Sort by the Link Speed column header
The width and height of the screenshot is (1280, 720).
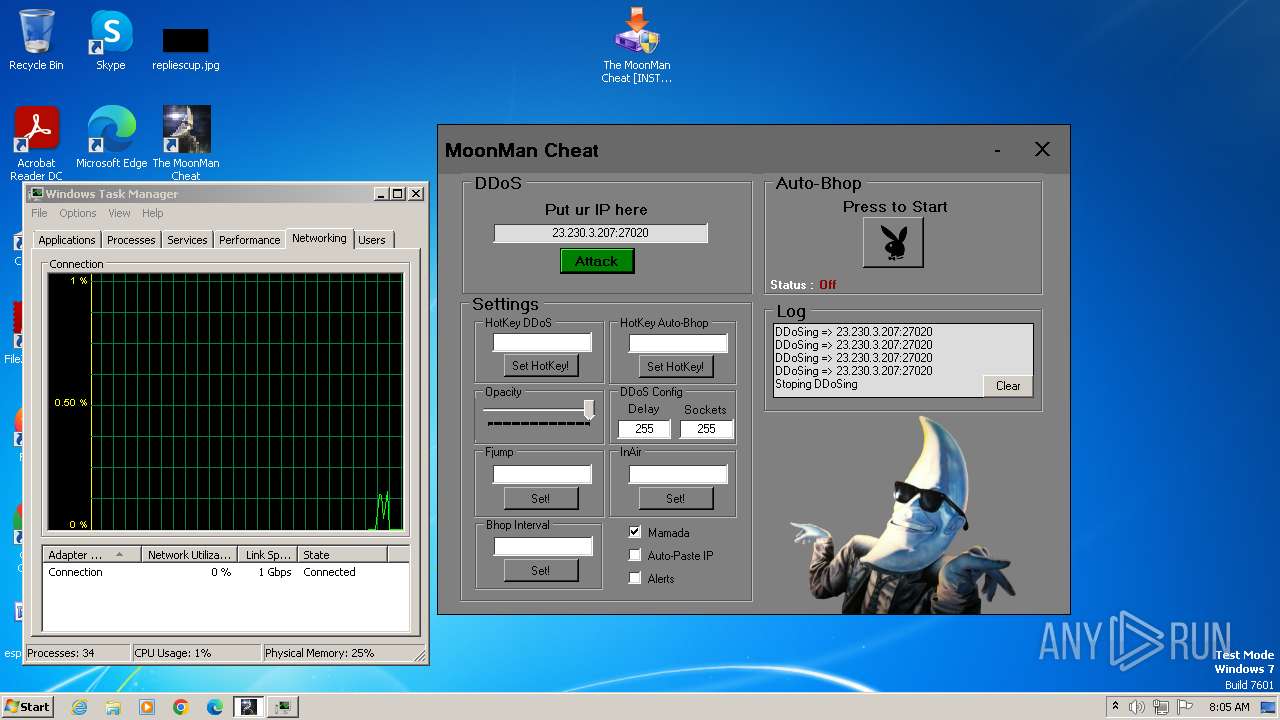point(267,555)
